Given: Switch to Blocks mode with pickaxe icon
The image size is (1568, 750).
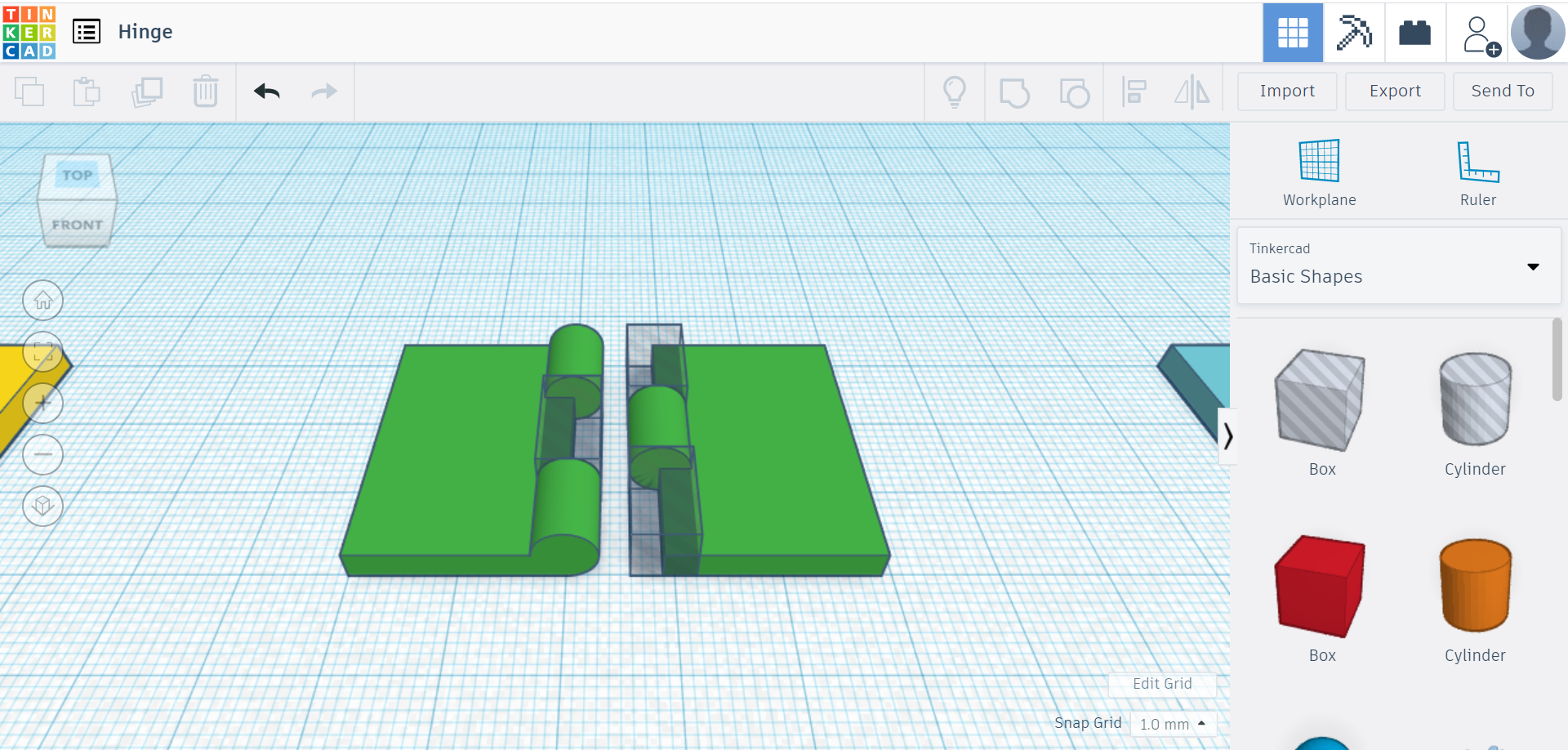Looking at the screenshot, I should 1353,32.
